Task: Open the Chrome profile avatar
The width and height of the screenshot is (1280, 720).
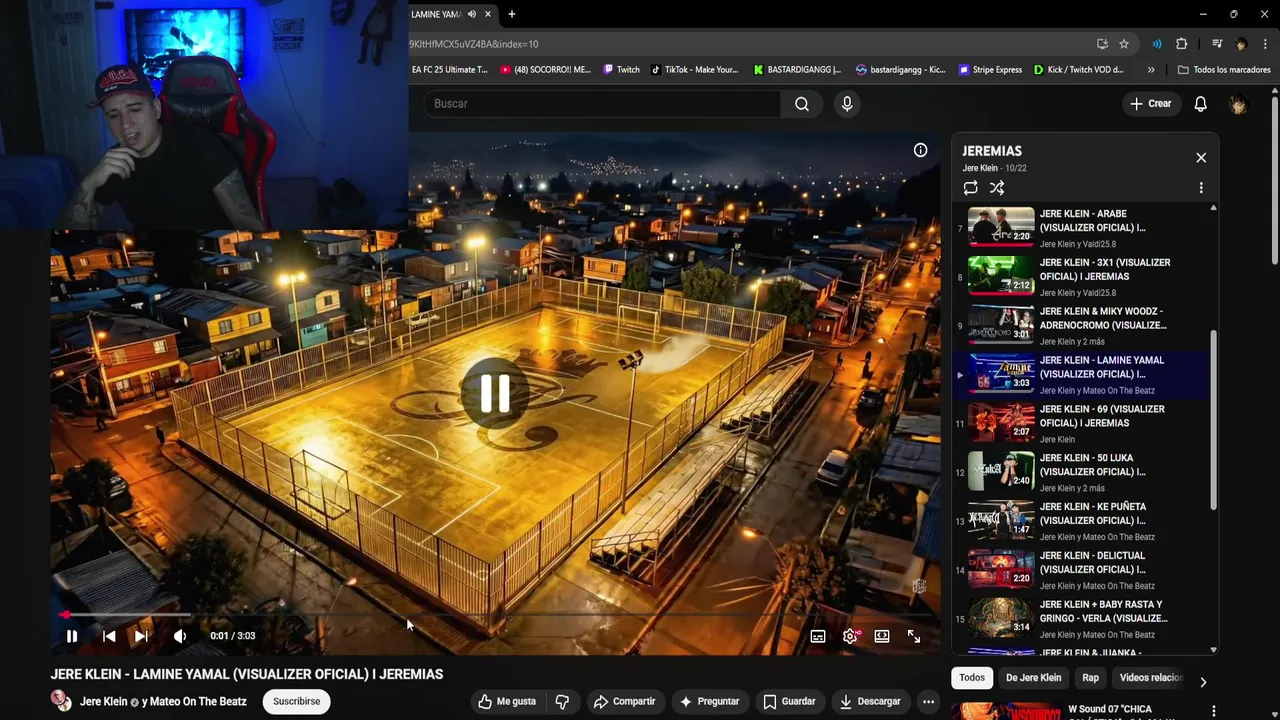Action: tap(1241, 44)
